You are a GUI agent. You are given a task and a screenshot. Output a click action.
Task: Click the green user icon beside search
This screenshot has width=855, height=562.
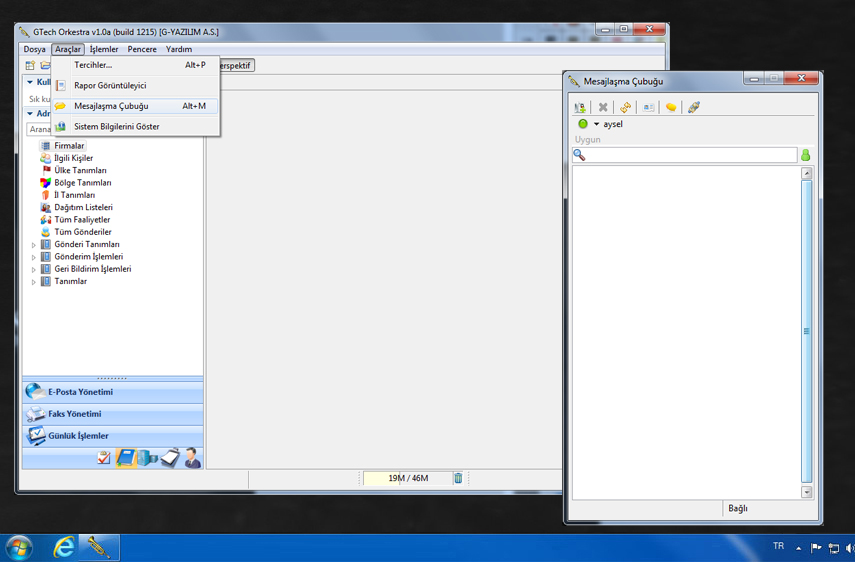click(806, 155)
